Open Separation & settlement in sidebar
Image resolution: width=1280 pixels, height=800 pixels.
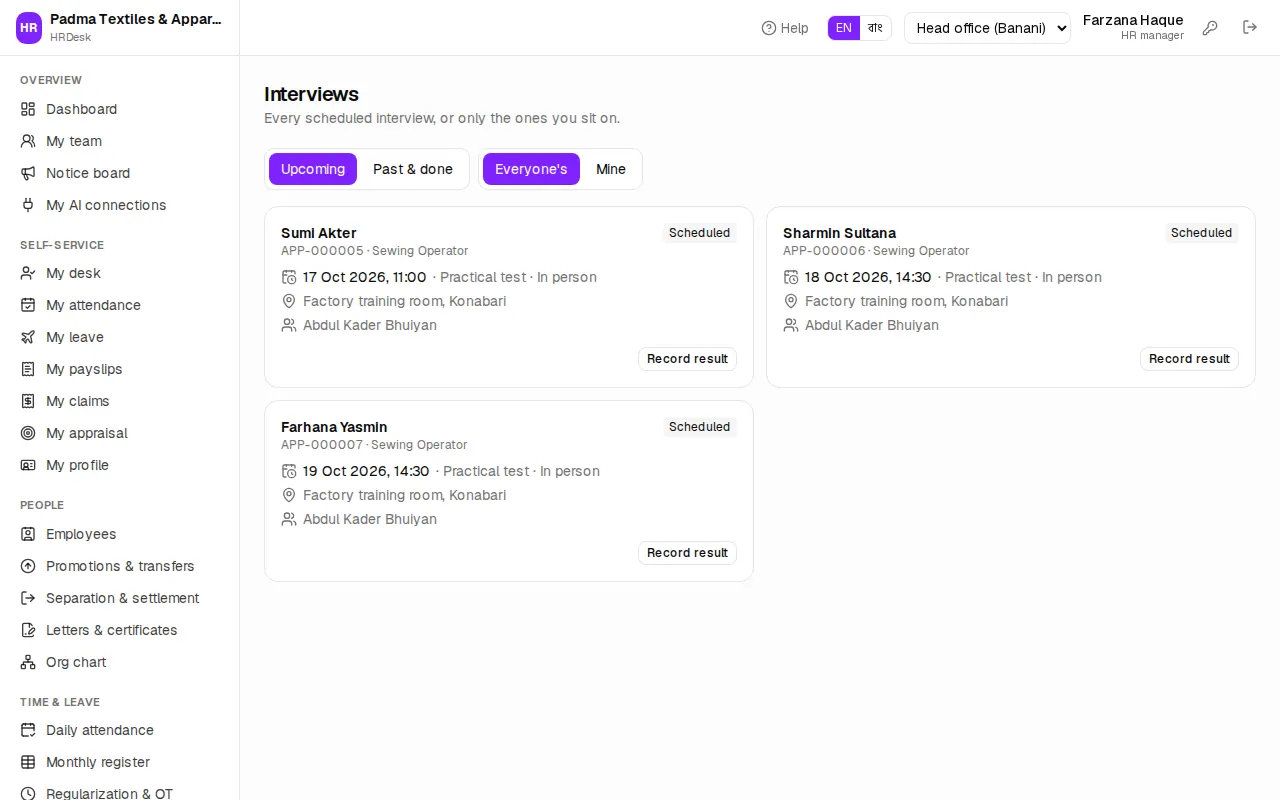(120, 598)
